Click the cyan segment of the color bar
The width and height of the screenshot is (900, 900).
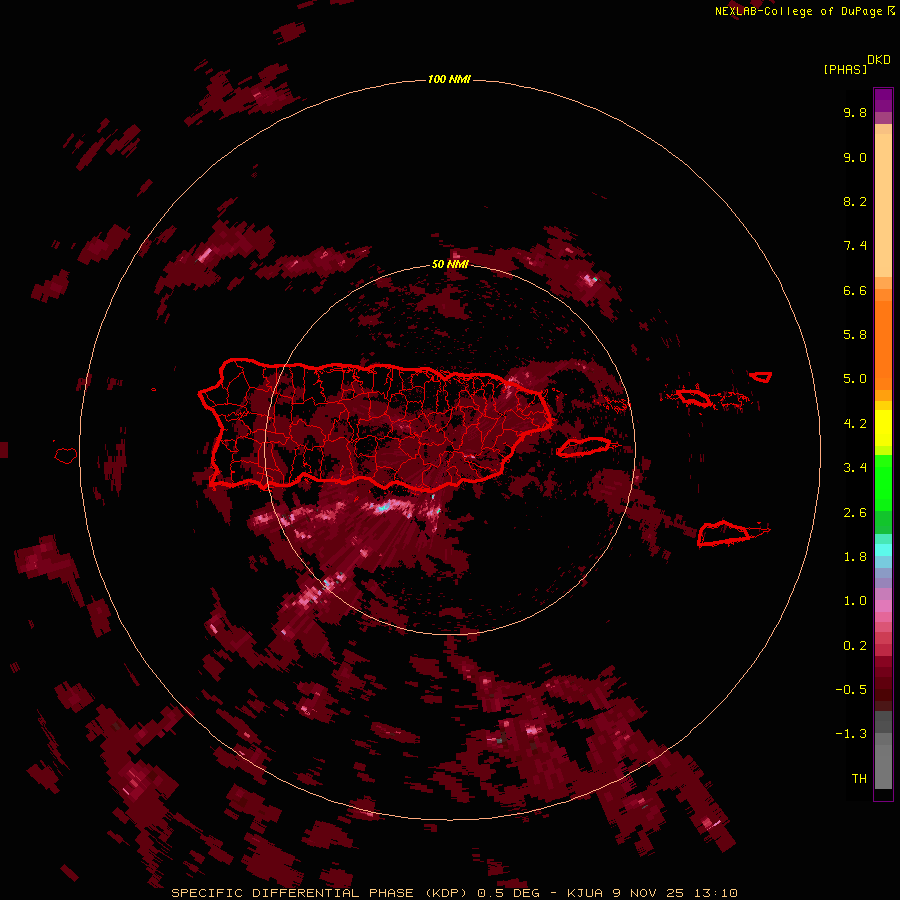click(x=883, y=550)
